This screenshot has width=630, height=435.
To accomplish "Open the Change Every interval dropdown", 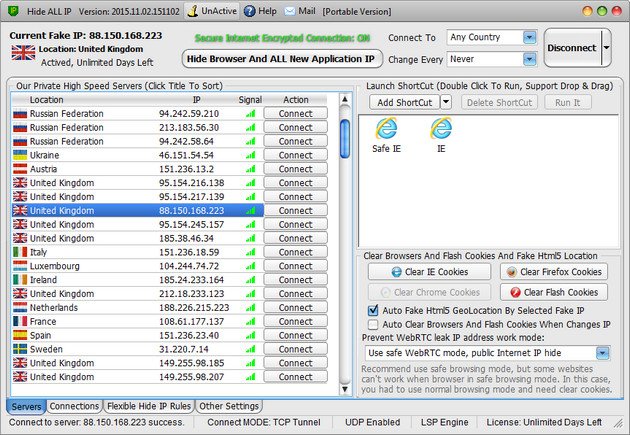I will 530,59.
